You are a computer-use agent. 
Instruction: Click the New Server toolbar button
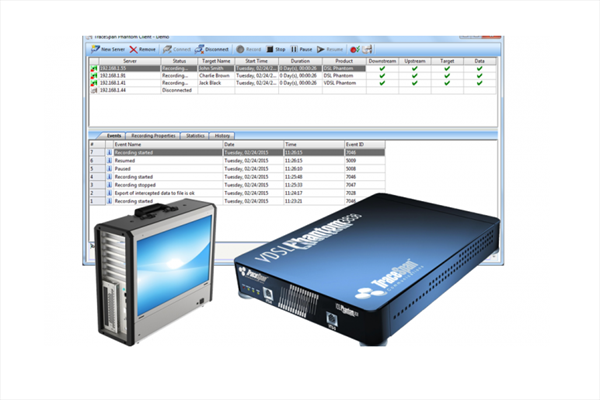(x=108, y=49)
